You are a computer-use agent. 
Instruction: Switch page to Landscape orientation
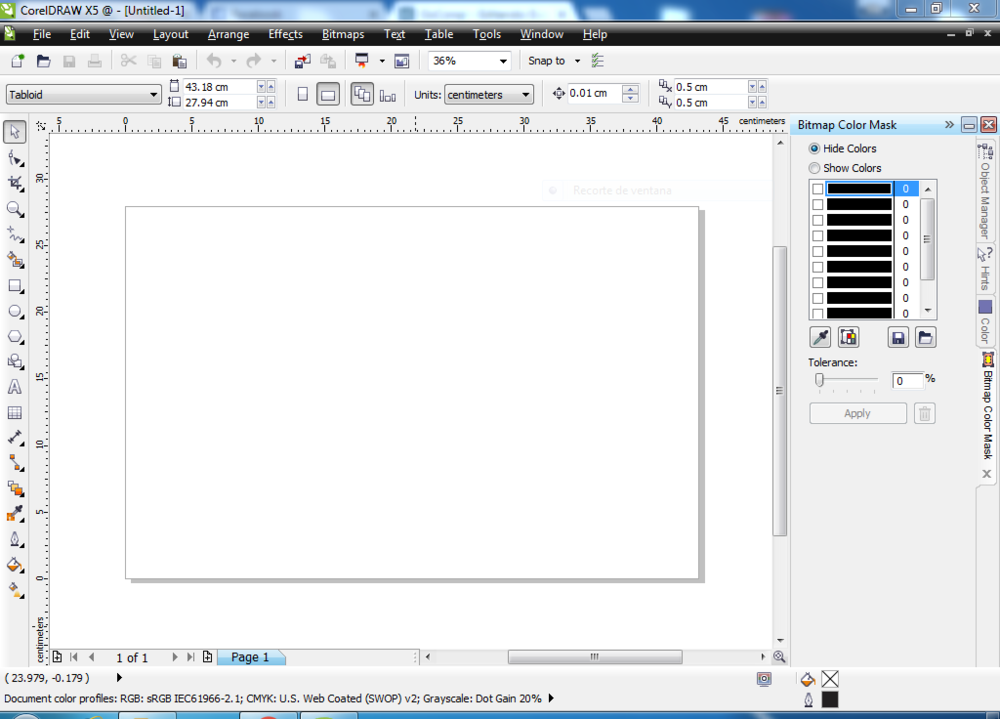(x=328, y=94)
